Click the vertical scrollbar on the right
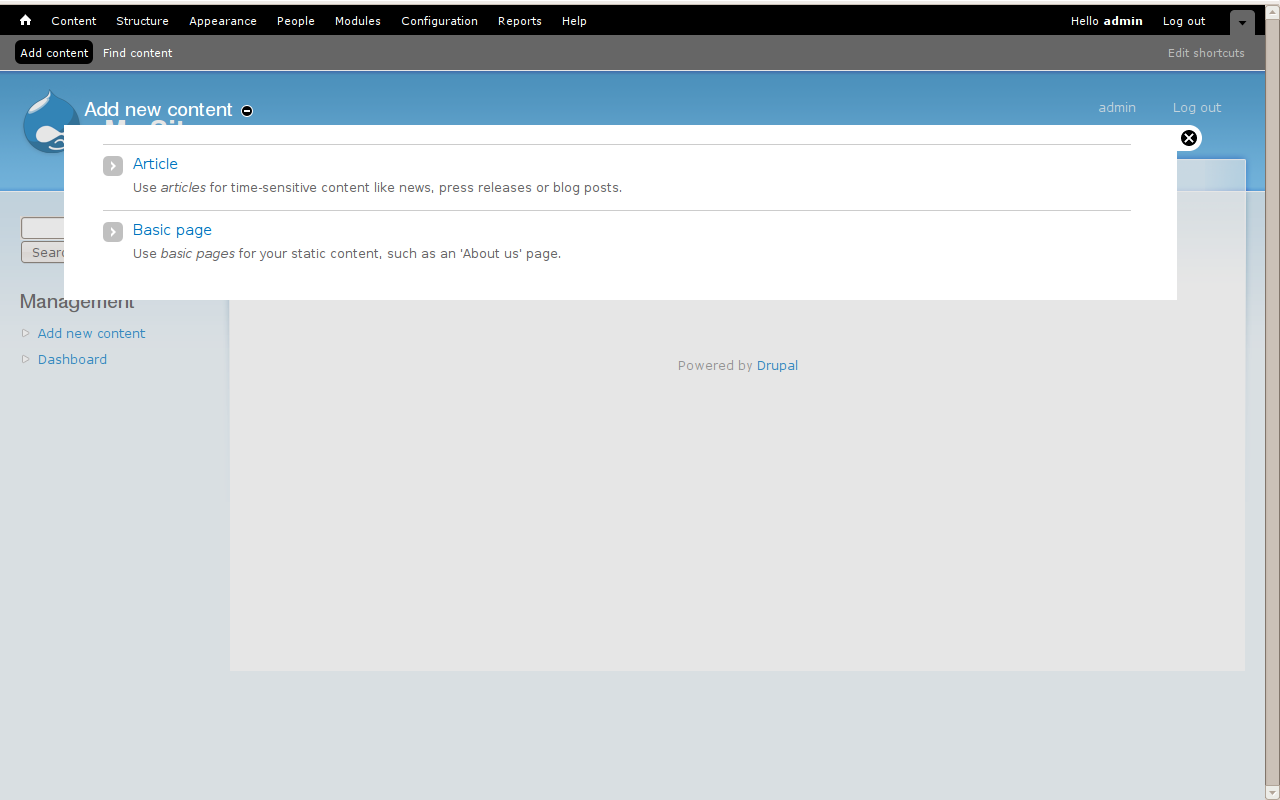The width and height of the screenshot is (1280, 800). click(x=1272, y=400)
